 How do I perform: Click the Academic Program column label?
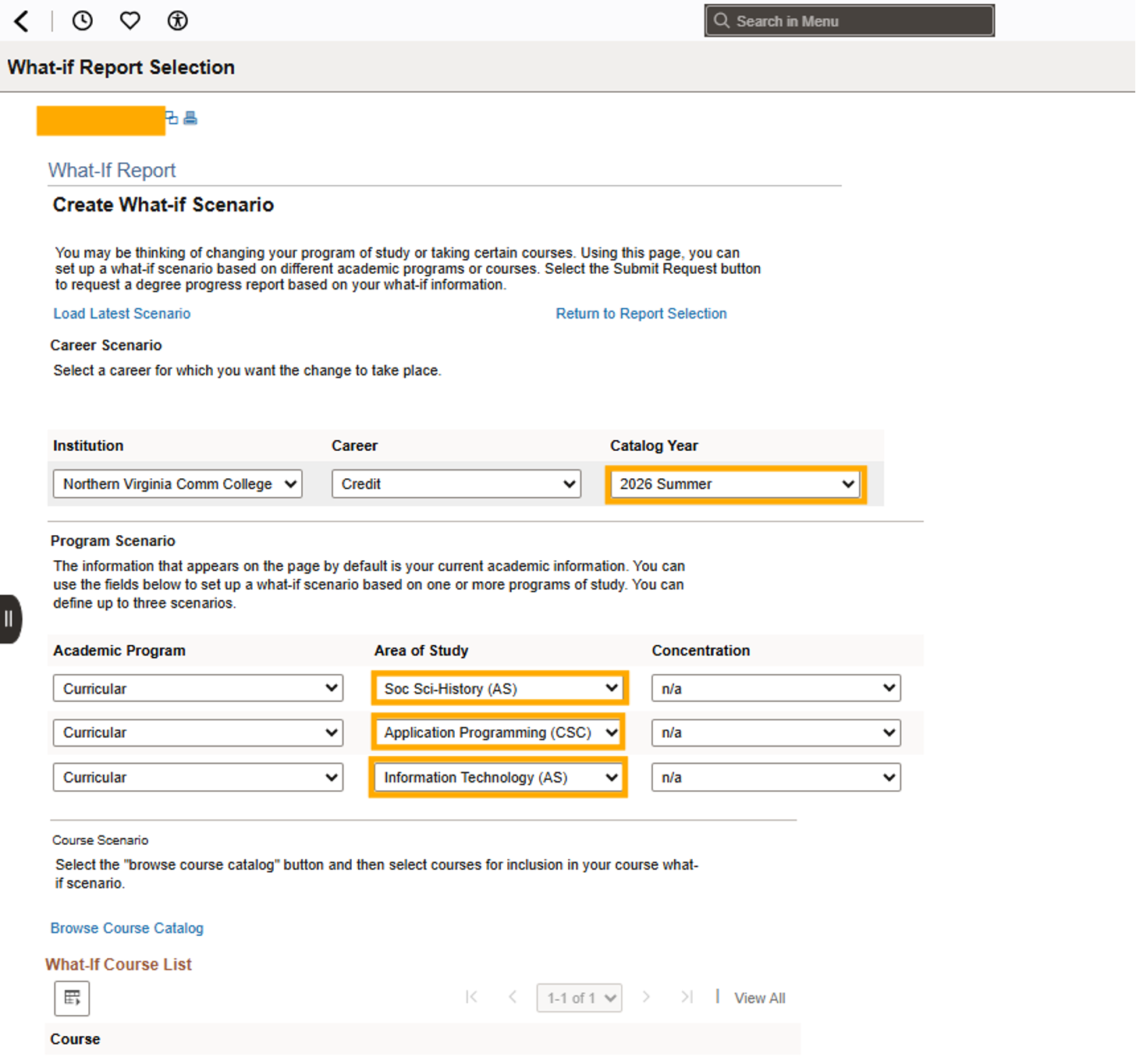tap(119, 651)
